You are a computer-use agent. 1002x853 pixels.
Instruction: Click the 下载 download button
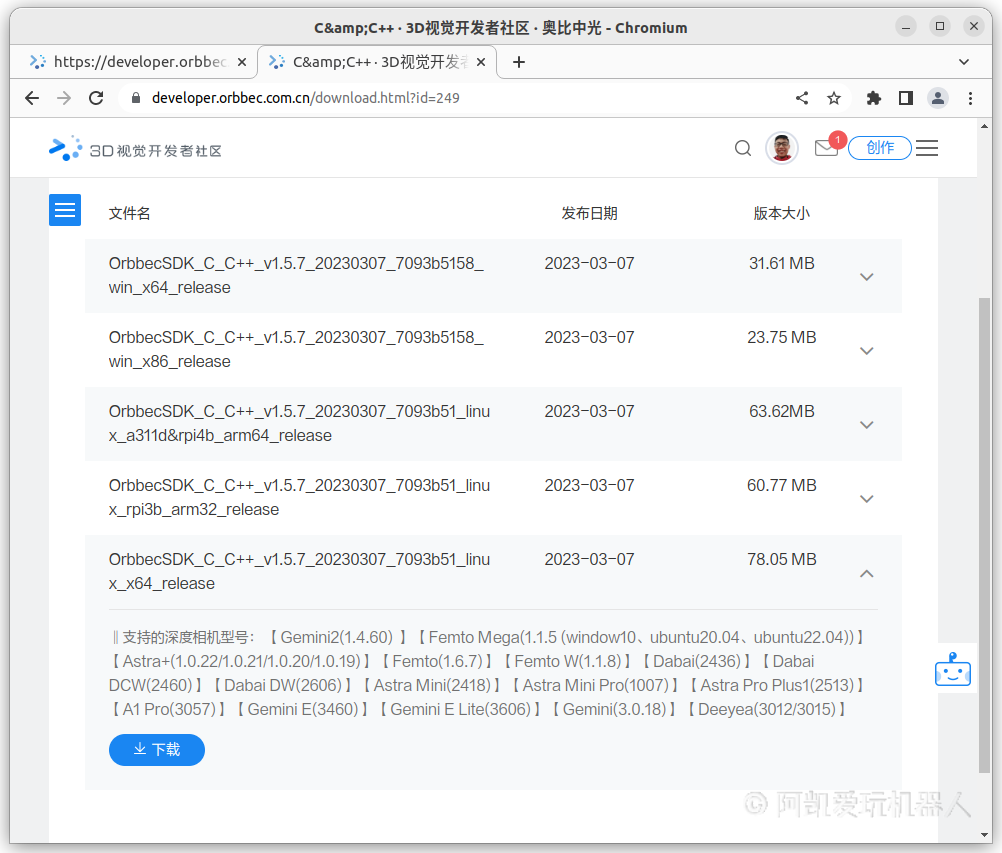(157, 749)
